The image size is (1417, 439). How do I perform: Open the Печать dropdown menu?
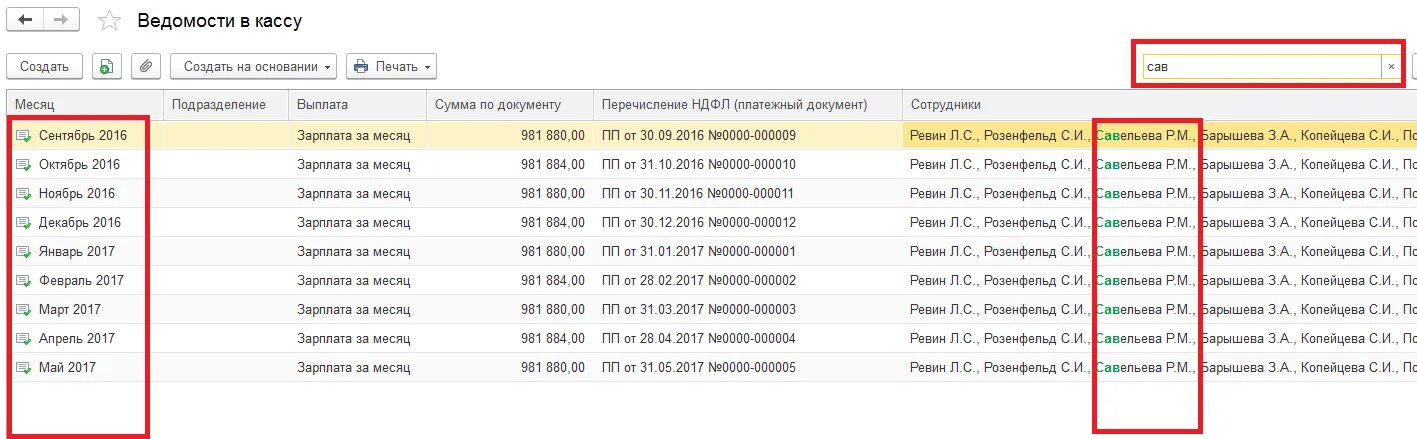(x=391, y=67)
